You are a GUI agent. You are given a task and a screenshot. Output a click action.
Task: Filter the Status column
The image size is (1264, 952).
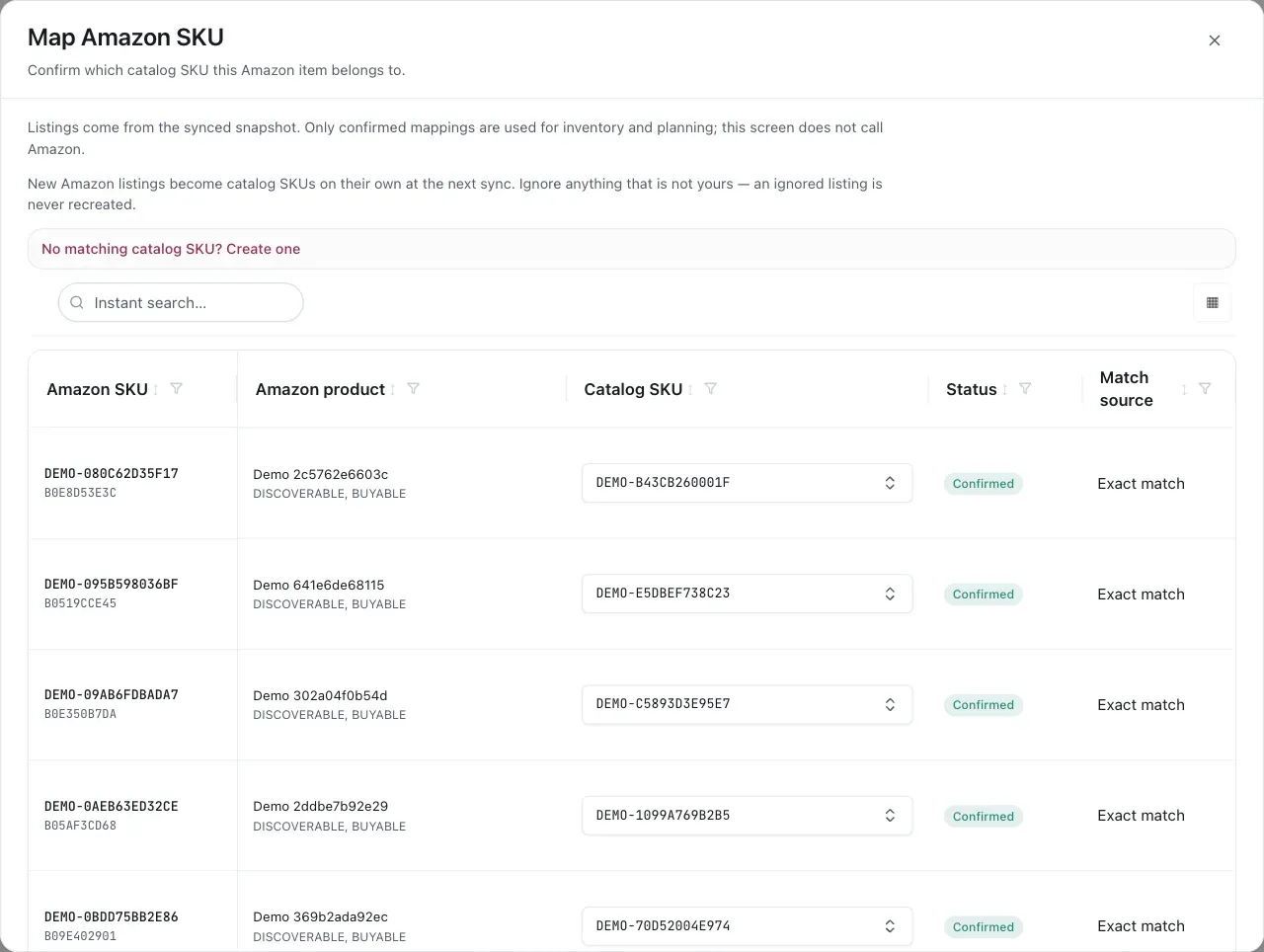(1025, 389)
